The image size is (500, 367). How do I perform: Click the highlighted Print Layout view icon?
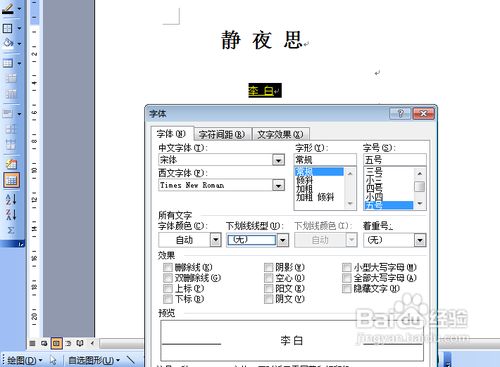(56, 343)
